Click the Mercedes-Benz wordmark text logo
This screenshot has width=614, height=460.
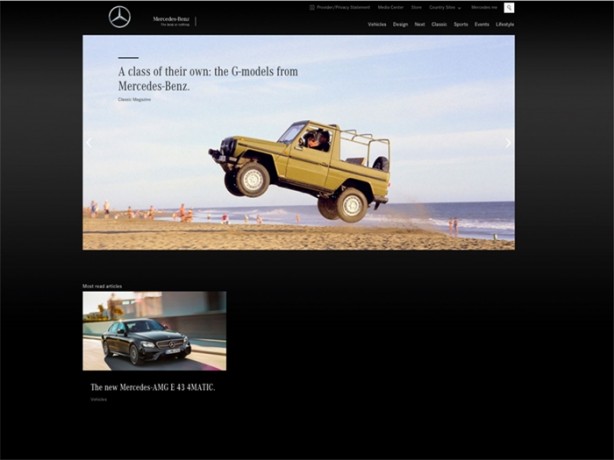pos(171,20)
